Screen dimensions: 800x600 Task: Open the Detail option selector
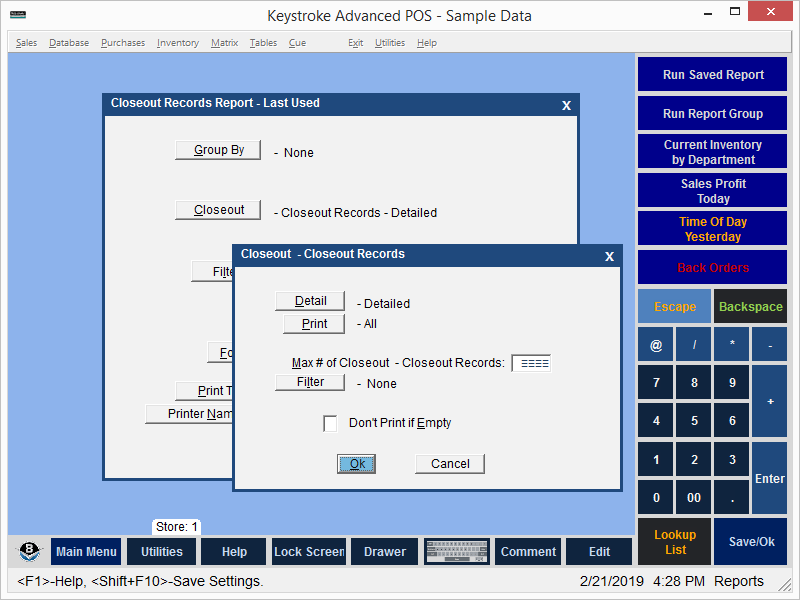click(x=310, y=302)
